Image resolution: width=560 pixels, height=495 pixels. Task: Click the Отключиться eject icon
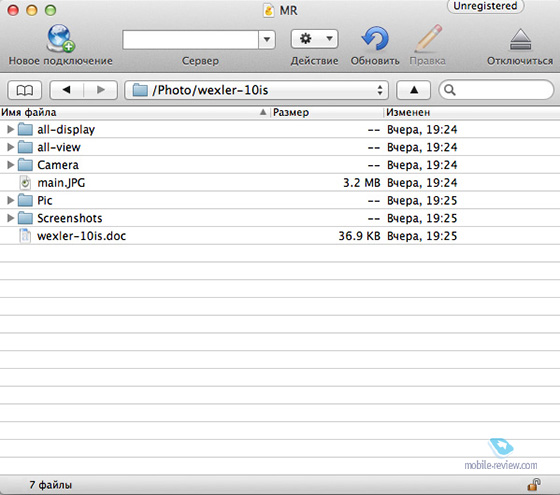[520, 39]
